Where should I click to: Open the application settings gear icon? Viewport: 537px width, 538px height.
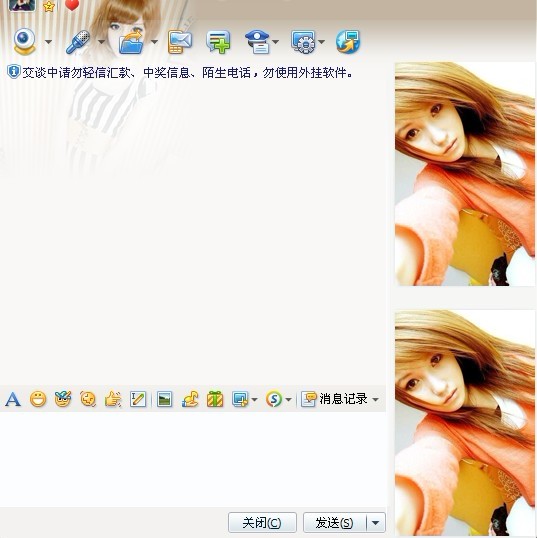point(303,42)
